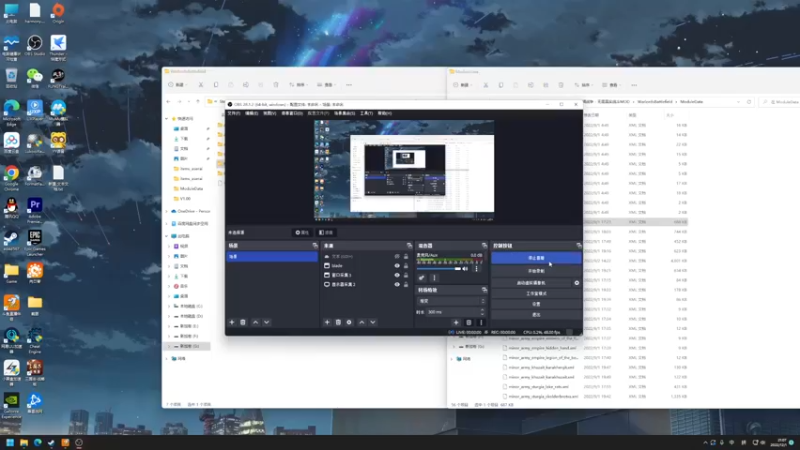Mute the microphone speaker icon in mixer
This screenshot has width=800, height=450.
(x=466, y=268)
